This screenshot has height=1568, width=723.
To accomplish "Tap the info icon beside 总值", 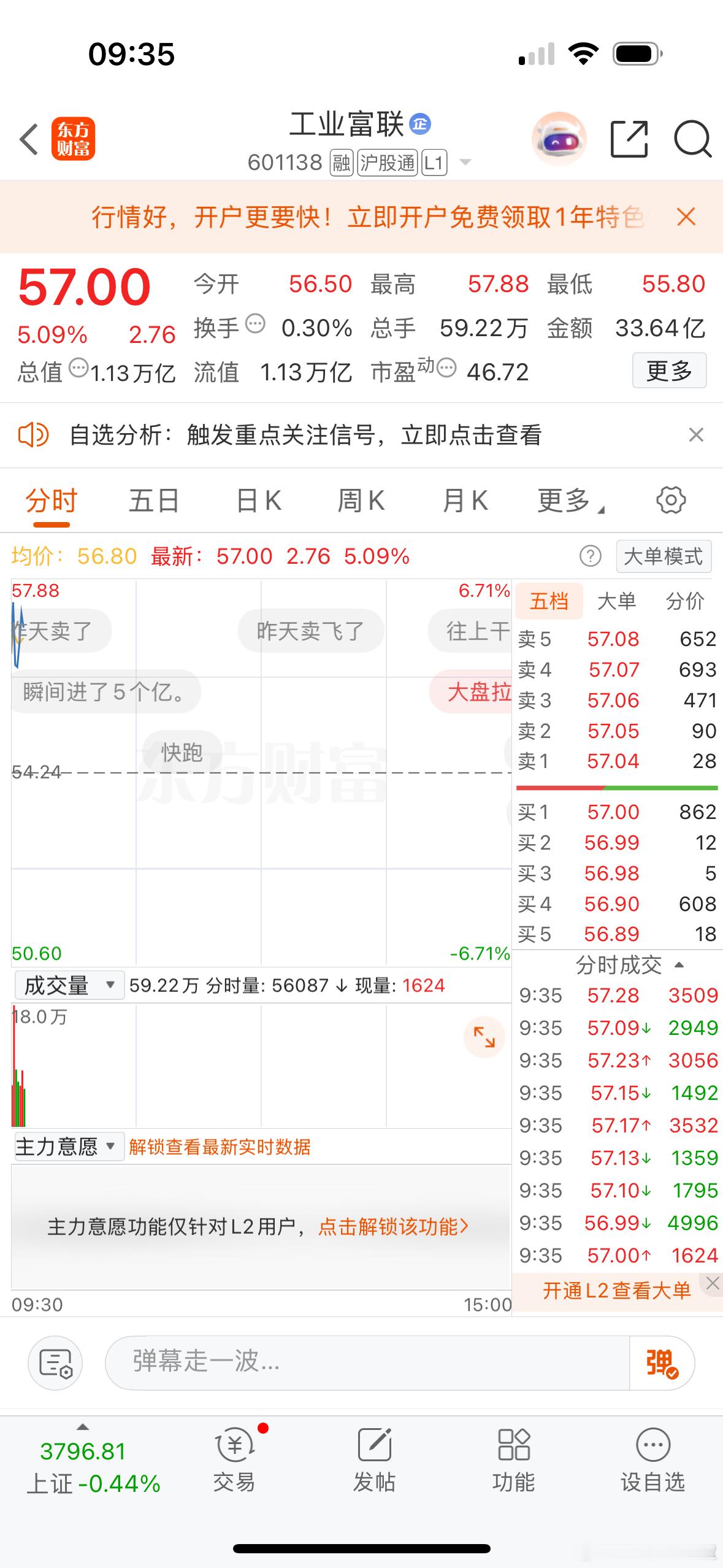I will point(78,368).
